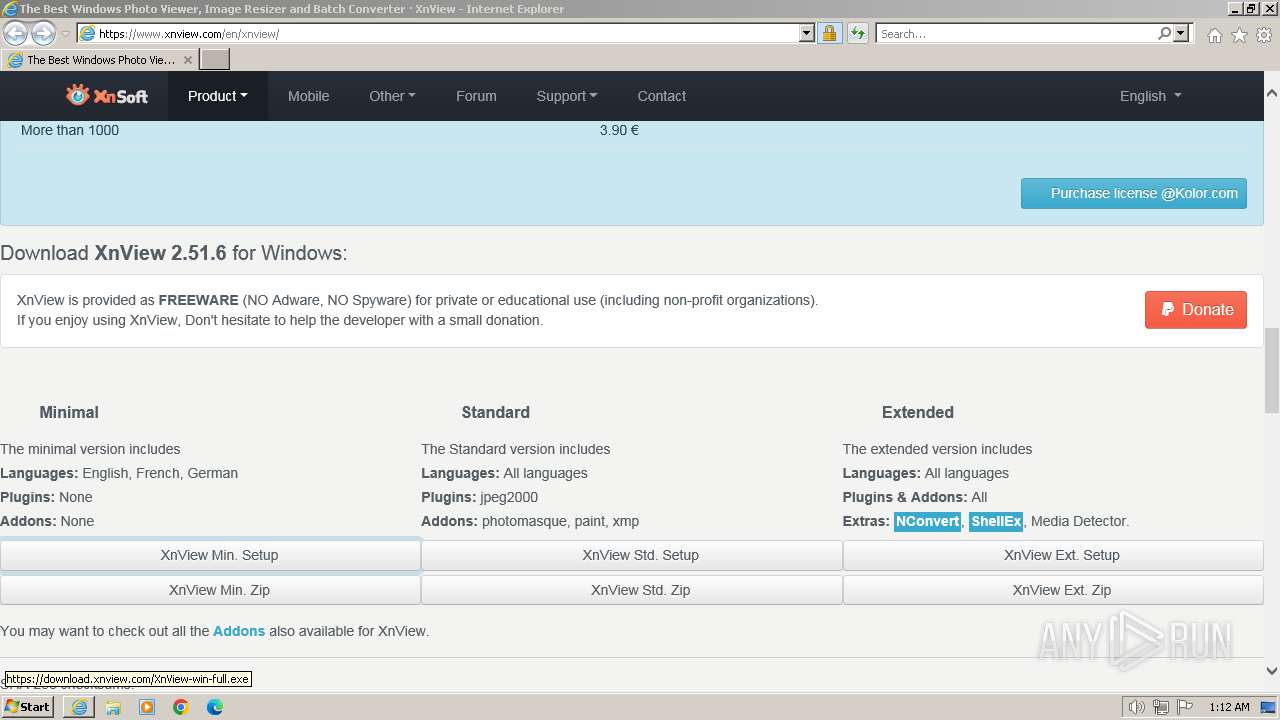The image size is (1280, 720).
Task: Click the 1:12 AM taskbar clock
Action: coord(1229,707)
